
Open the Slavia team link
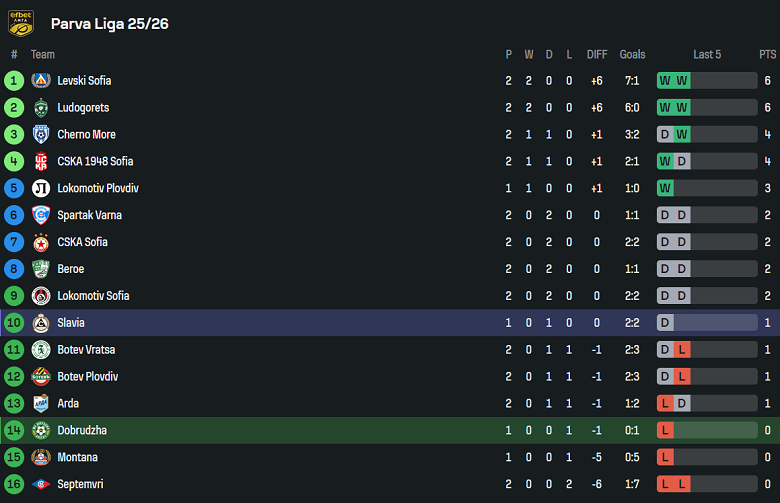pos(71,323)
